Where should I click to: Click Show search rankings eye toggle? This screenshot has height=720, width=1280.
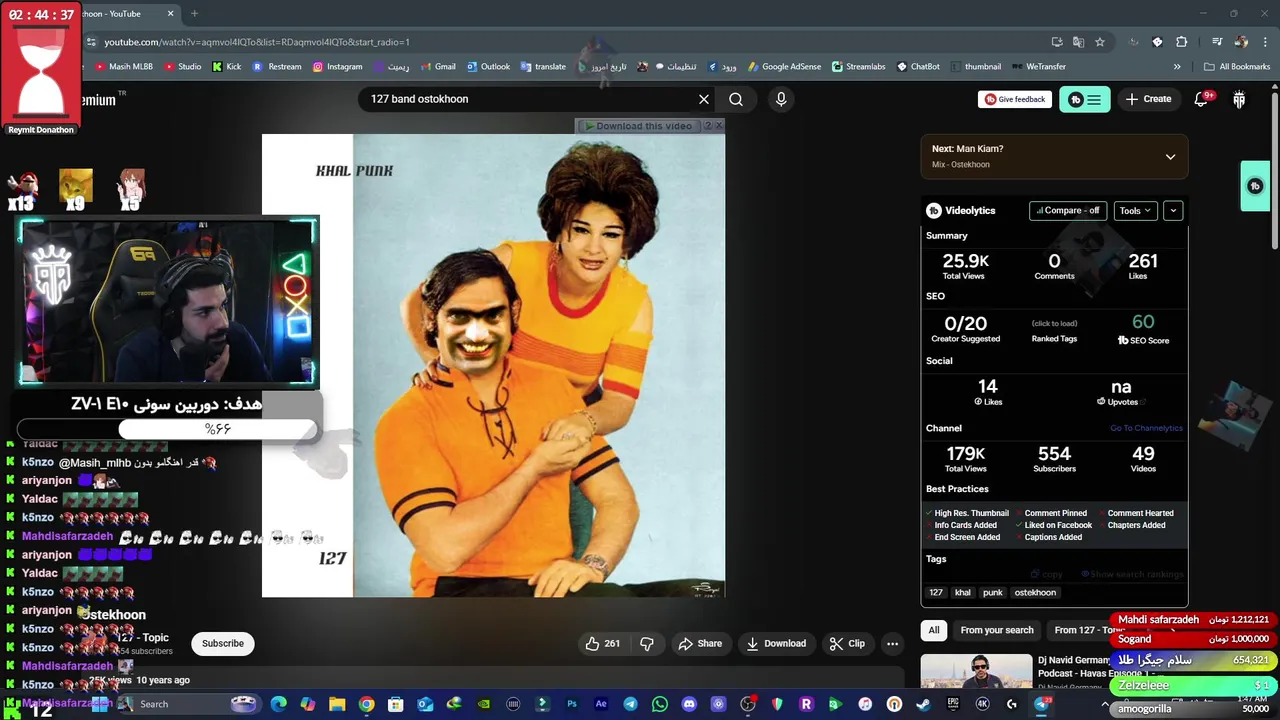point(1132,575)
